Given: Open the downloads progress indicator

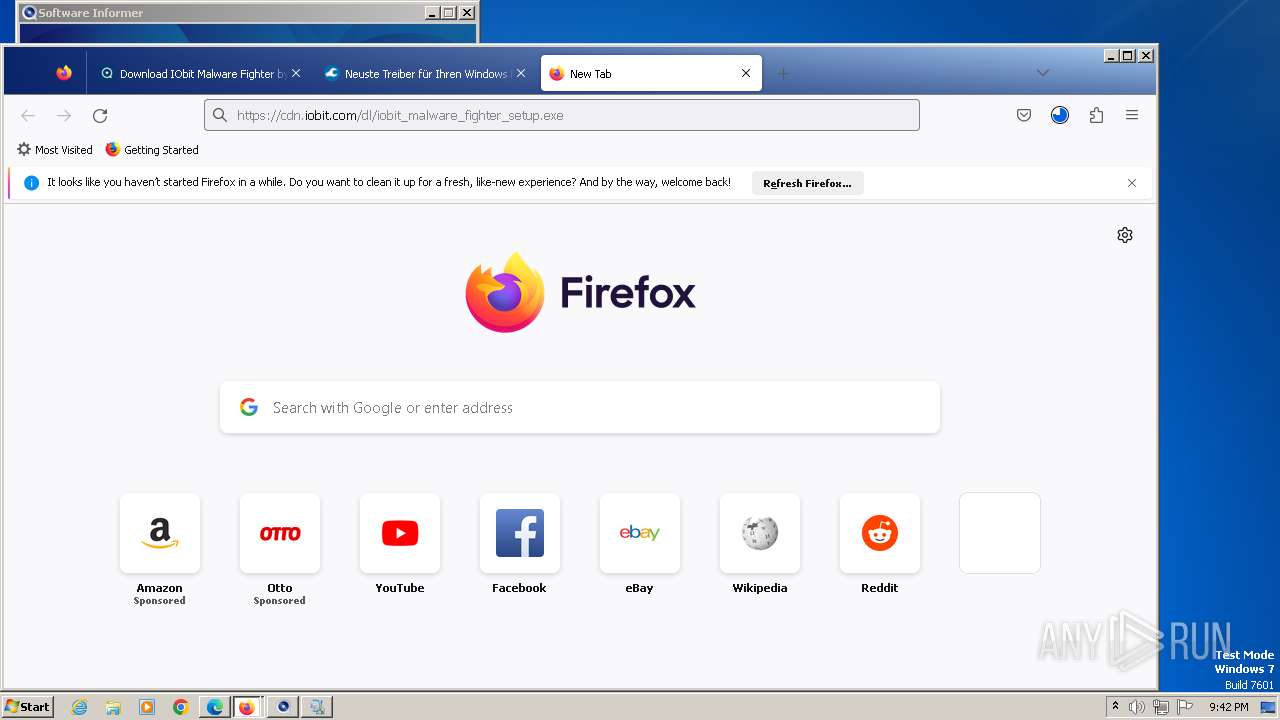Looking at the screenshot, I should point(1060,115).
